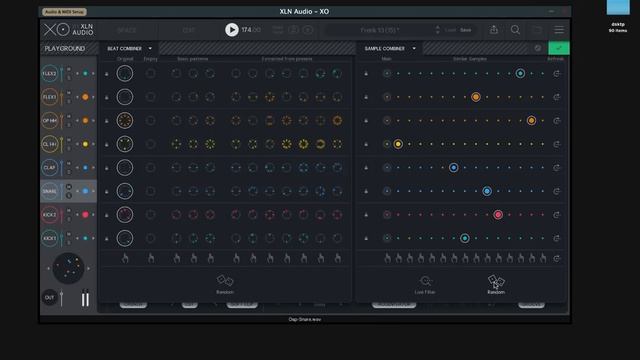Screen dimensions: 640x360
Task: Click Audio & MIDI Setup in title bar
Action: 64,11
